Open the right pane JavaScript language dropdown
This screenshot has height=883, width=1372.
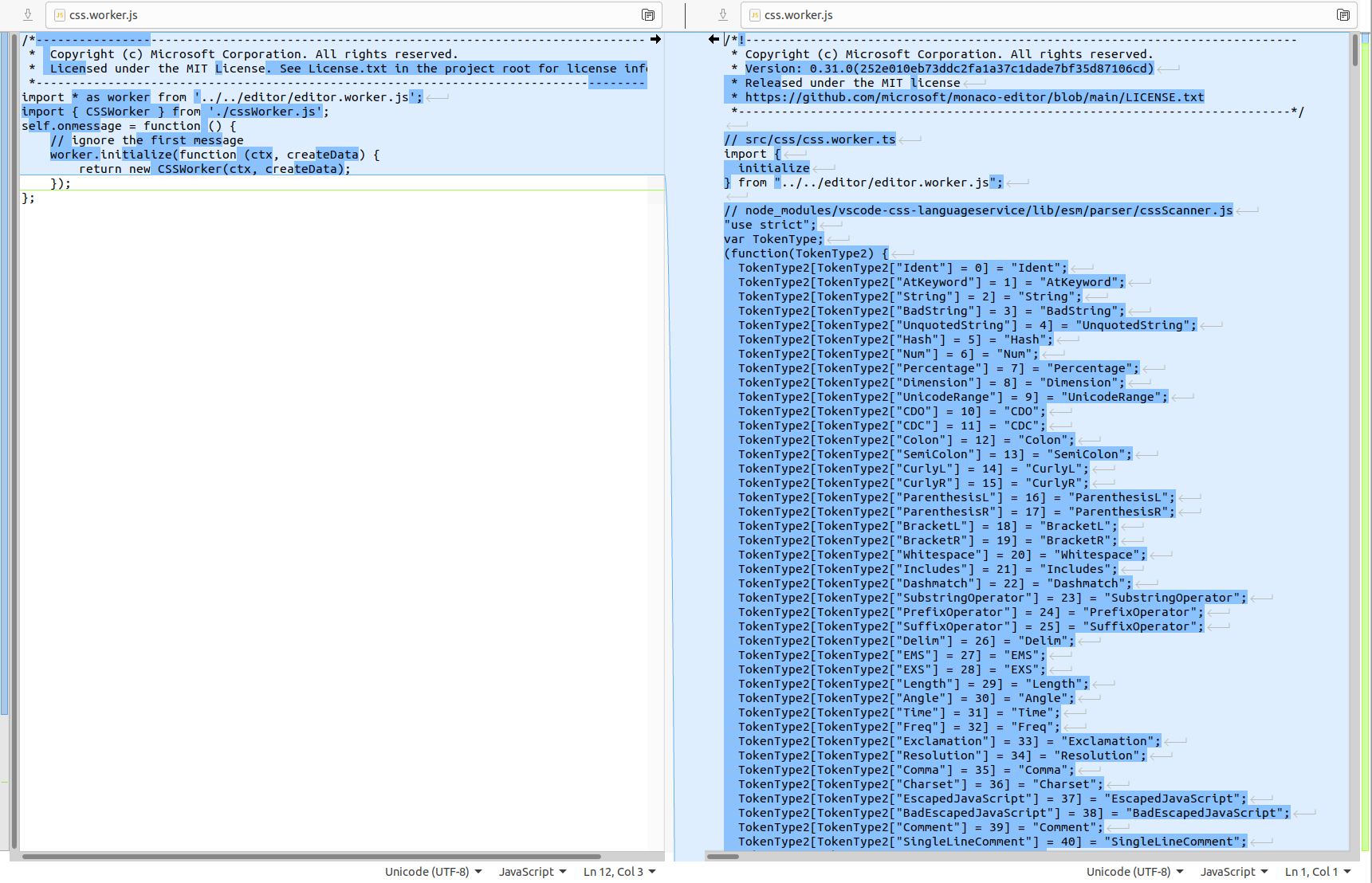click(1233, 871)
